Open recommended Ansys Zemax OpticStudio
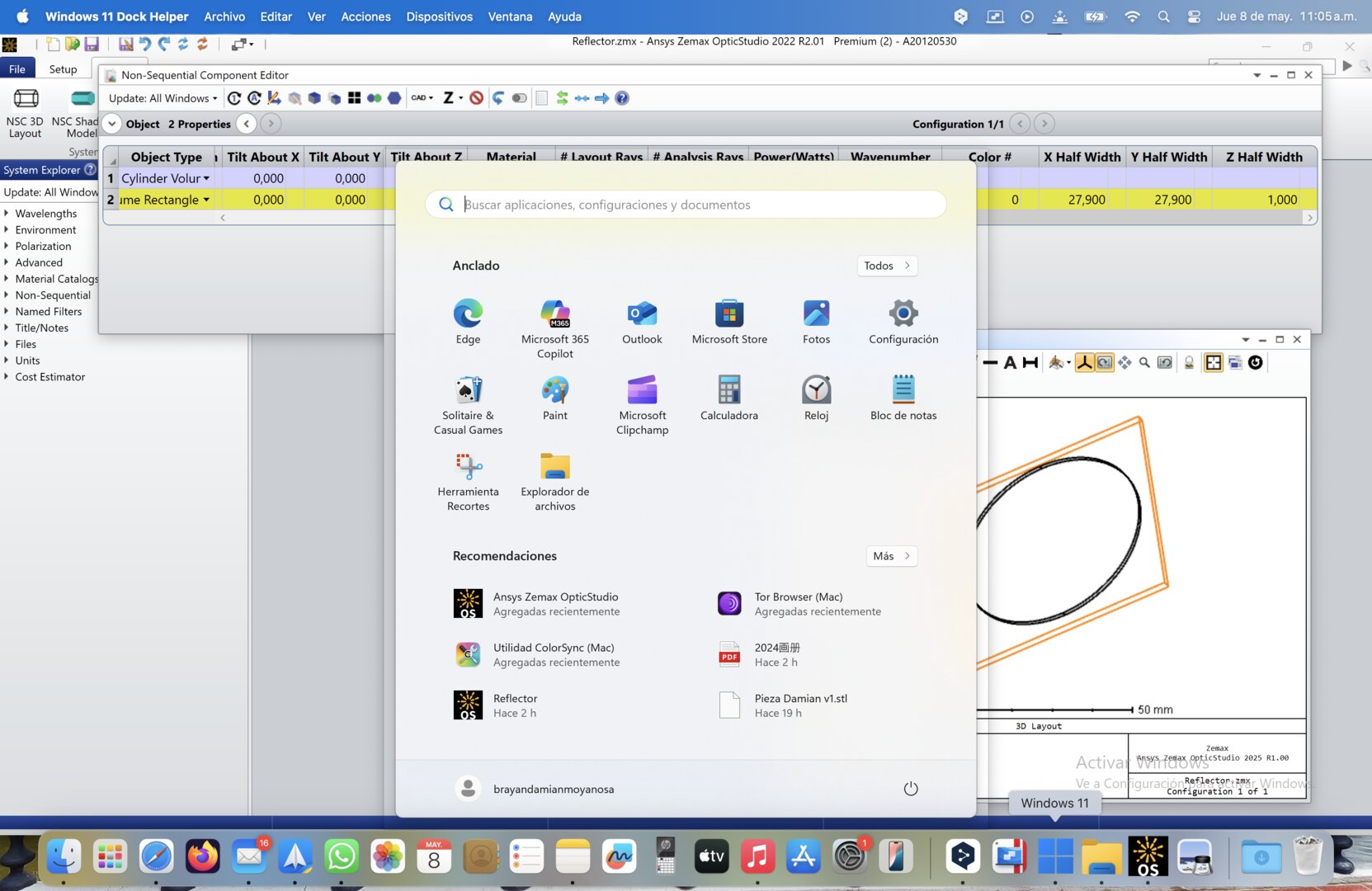 [x=536, y=604]
